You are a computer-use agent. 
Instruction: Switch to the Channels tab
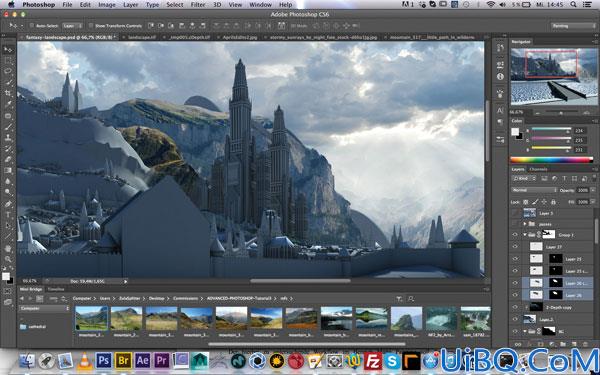(538, 169)
